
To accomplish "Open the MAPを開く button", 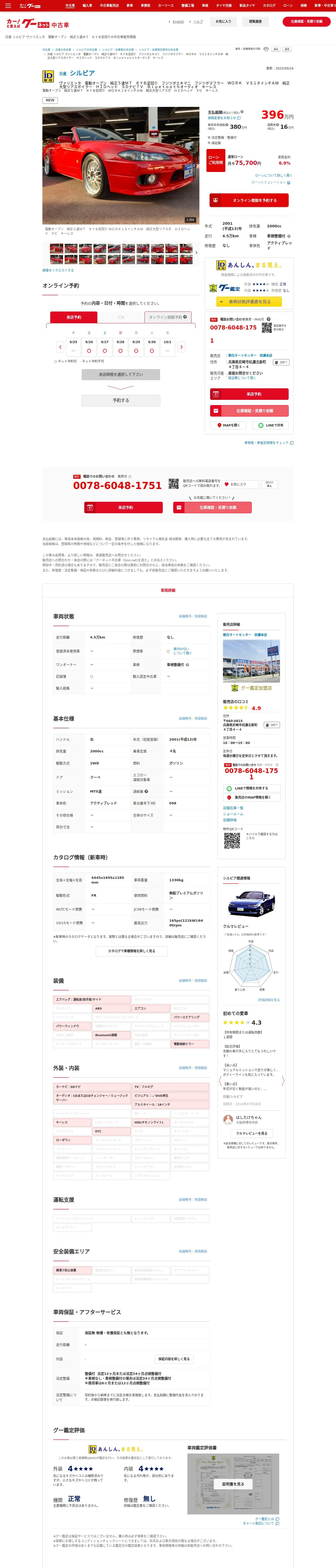I will [x=229, y=425].
